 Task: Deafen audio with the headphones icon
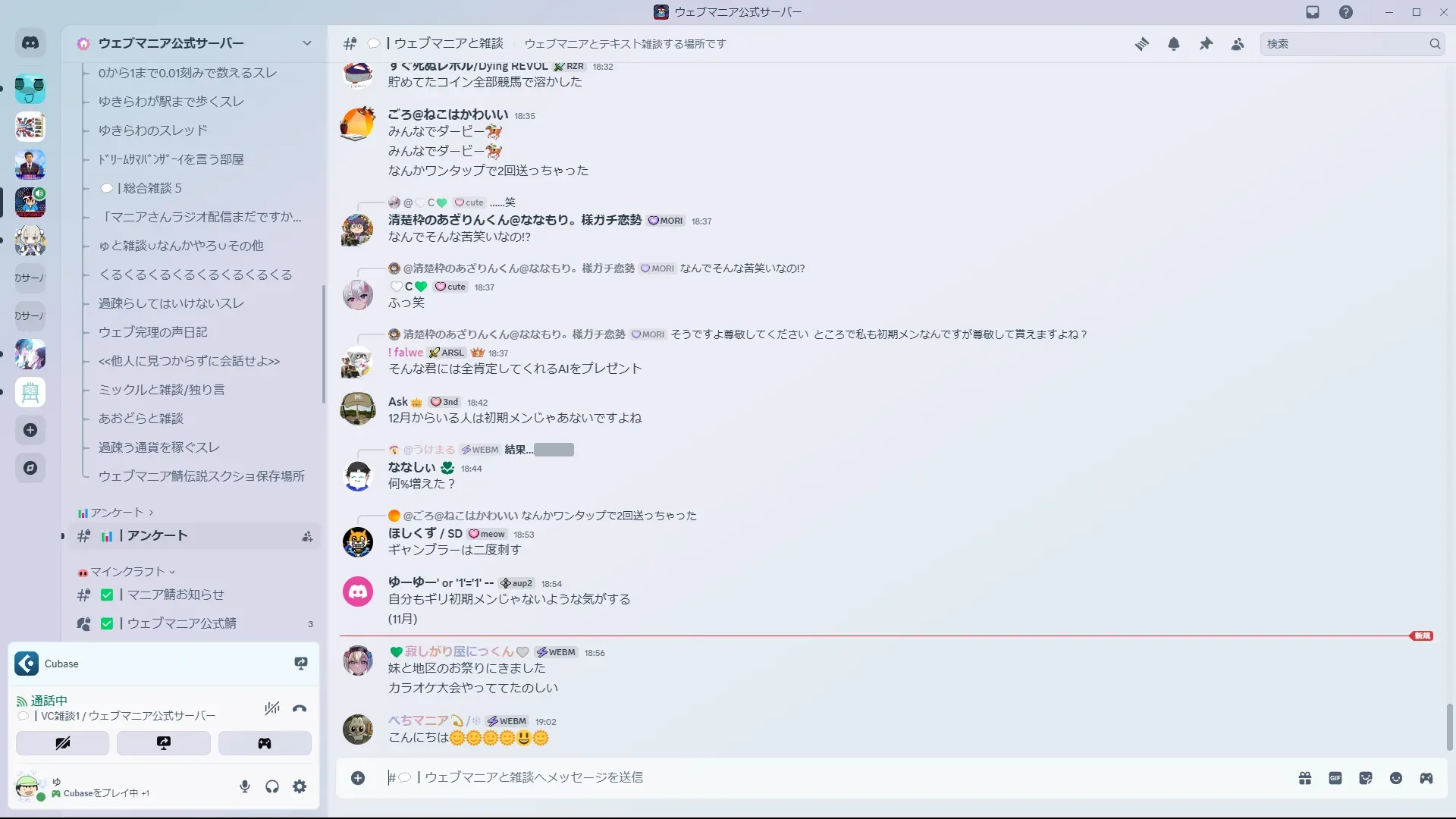(272, 786)
